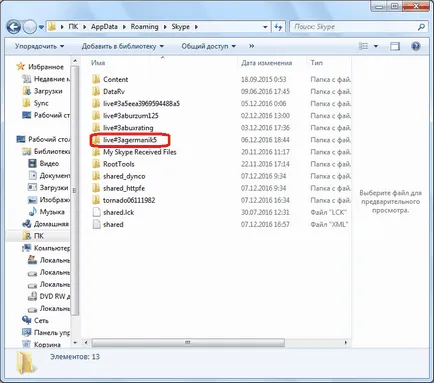The image size is (434, 383).
Task: Open the DVD RW drive in sidebar
Action: point(55,296)
